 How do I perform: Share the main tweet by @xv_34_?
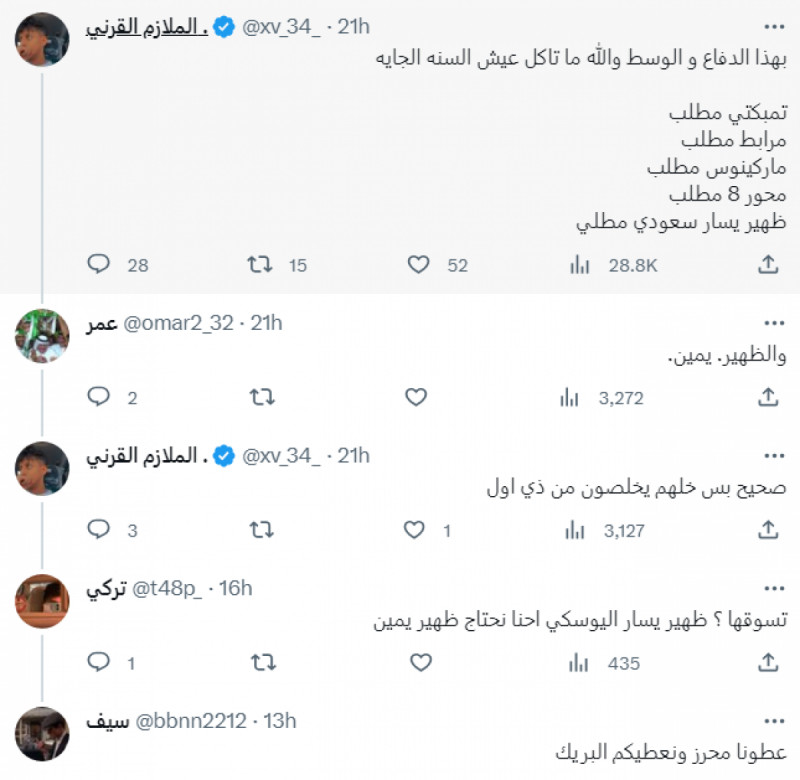pyautogui.click(x=768, y=265)
